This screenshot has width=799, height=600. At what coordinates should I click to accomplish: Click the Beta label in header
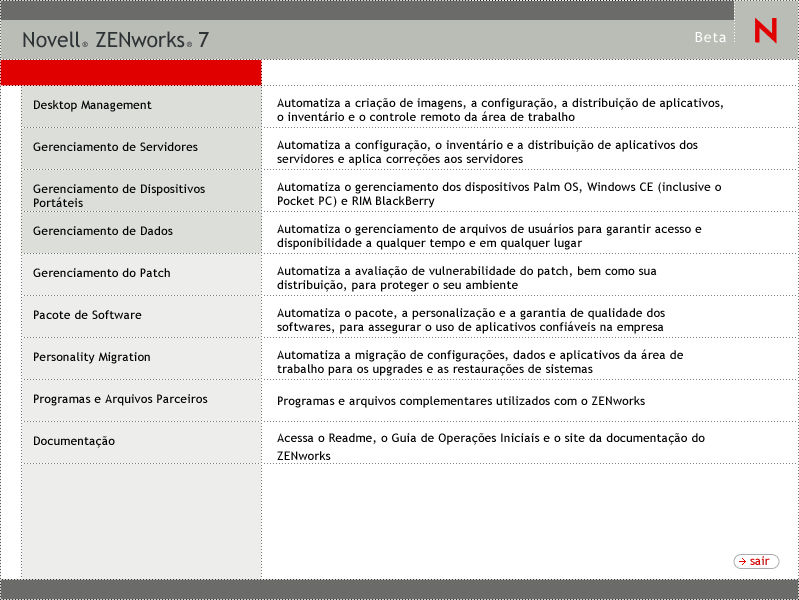(710, 37)
